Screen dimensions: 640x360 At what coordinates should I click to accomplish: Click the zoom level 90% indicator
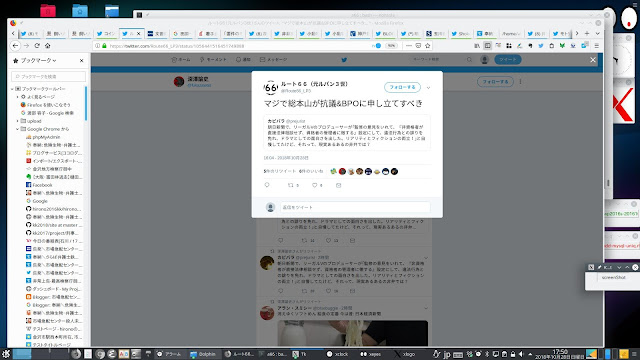click(x=391, y=46)
